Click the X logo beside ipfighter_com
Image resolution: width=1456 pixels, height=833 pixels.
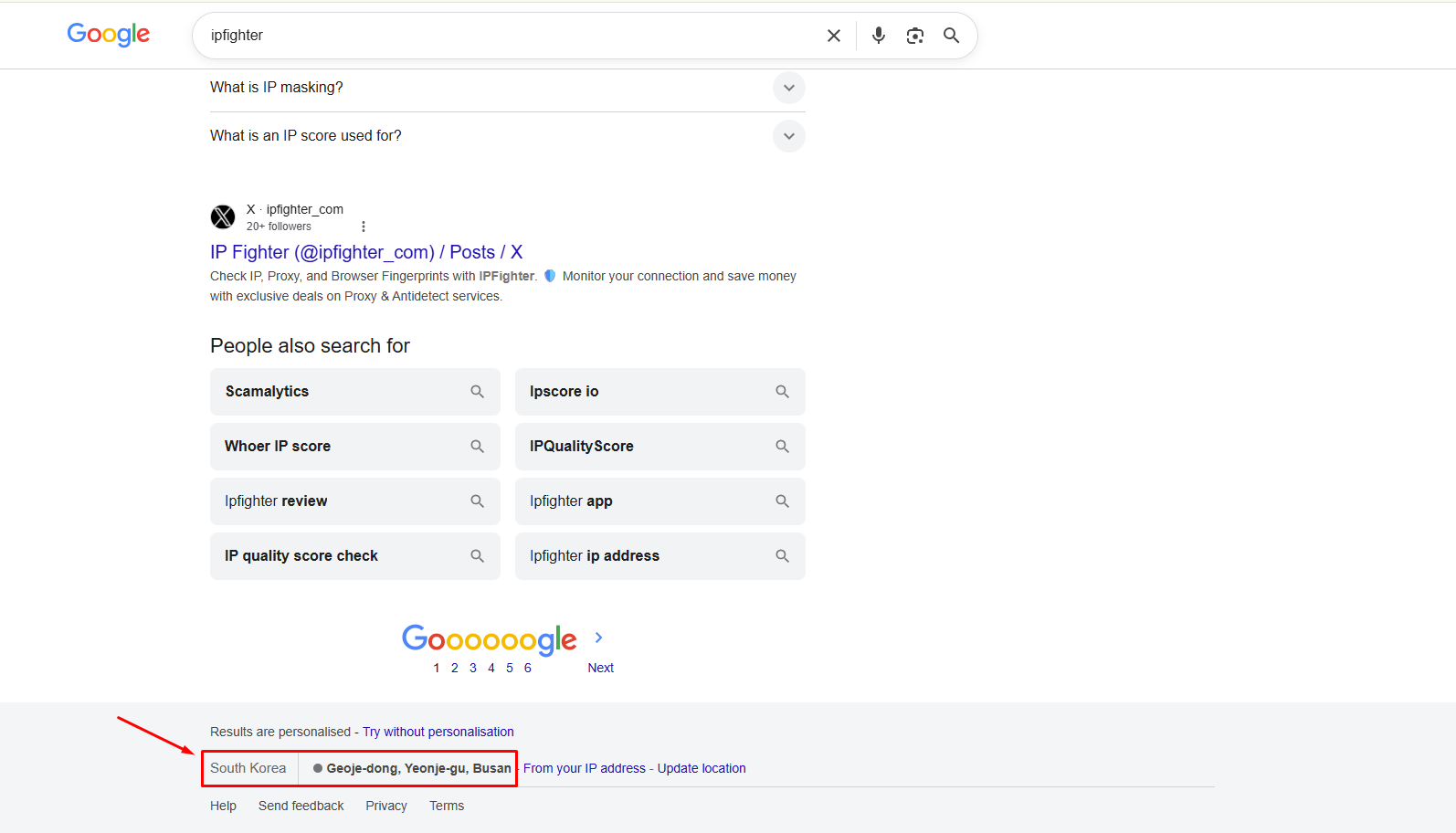point(223,217)
